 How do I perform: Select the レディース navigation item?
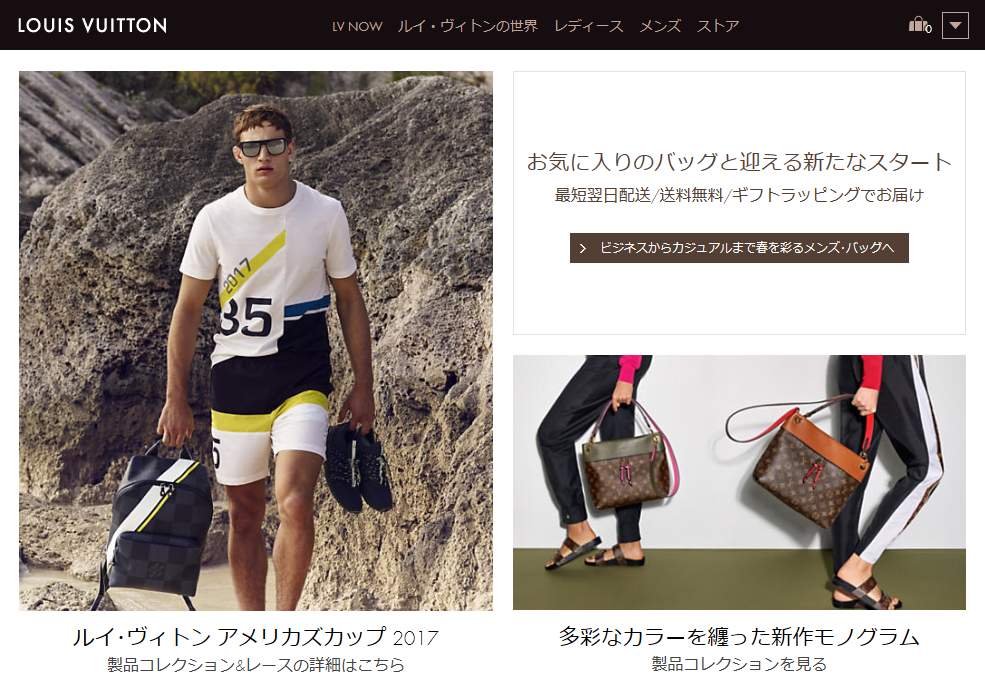tap(588, 26)
